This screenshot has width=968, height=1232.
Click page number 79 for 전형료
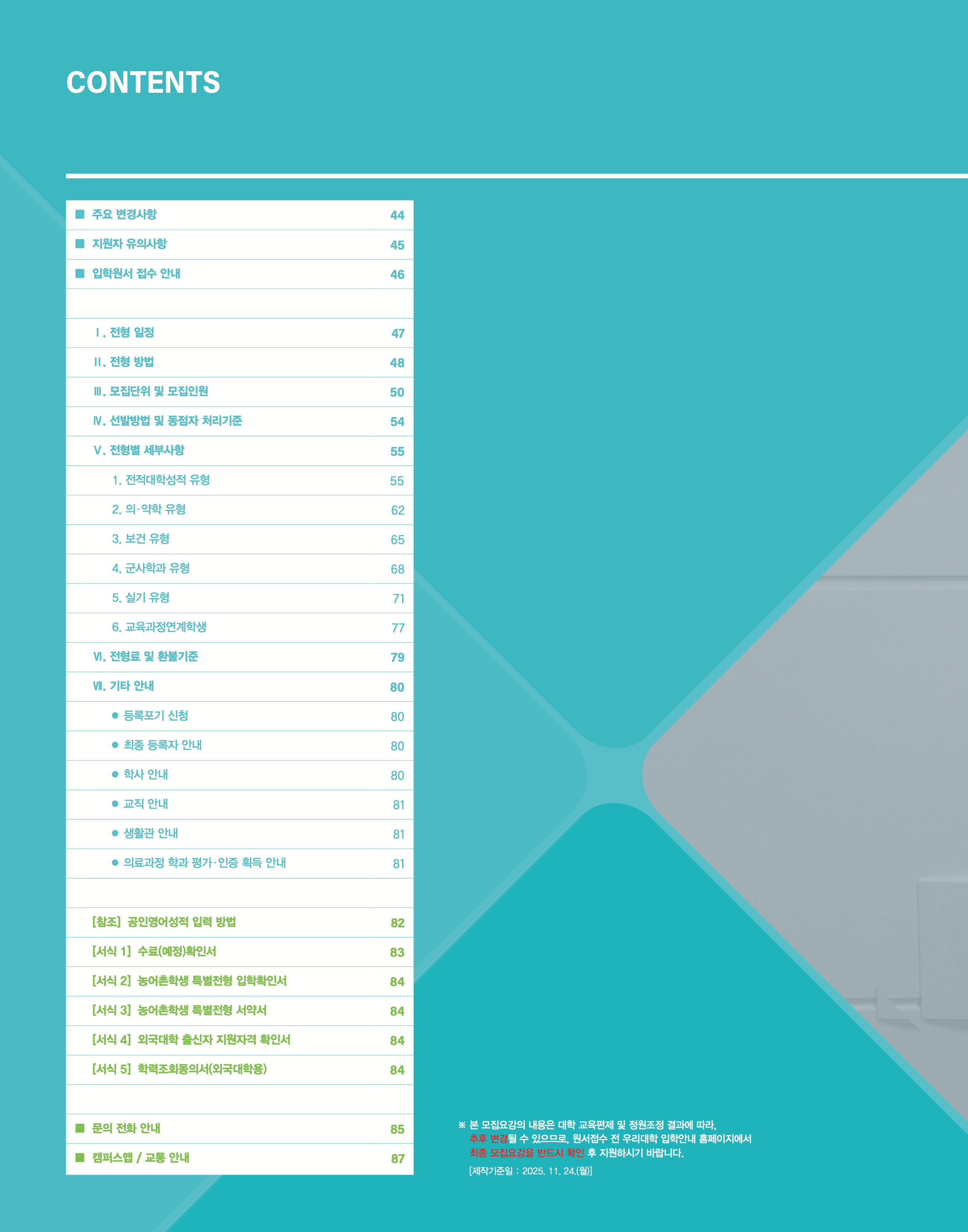pyautogui.click(x=397, y=657)
